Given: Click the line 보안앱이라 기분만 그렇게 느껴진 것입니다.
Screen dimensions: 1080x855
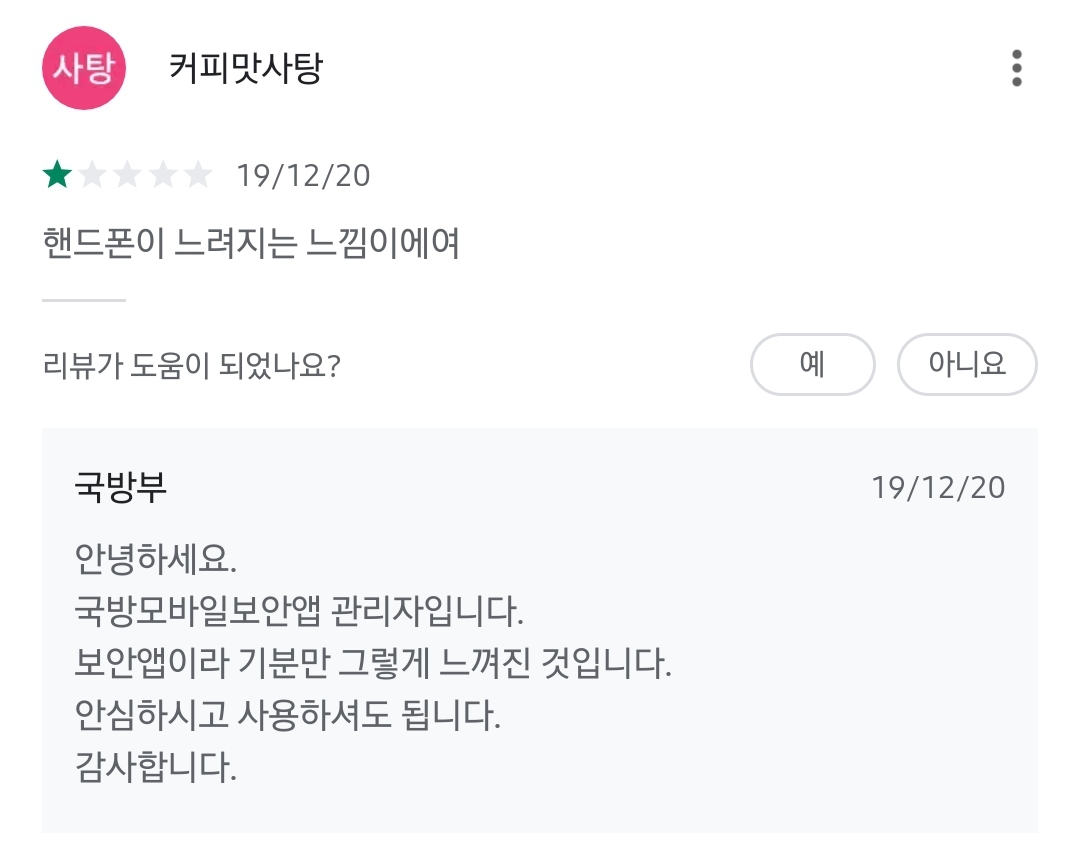Looking at the screenshot, I should (373, 663).
